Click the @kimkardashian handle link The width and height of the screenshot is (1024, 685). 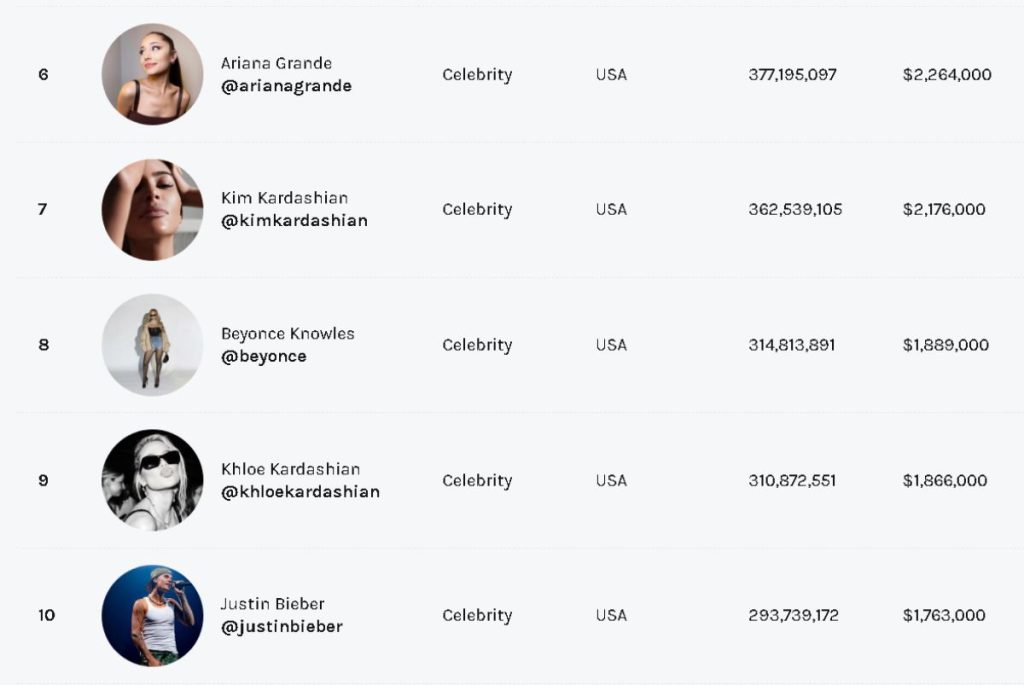coord(294,221)
